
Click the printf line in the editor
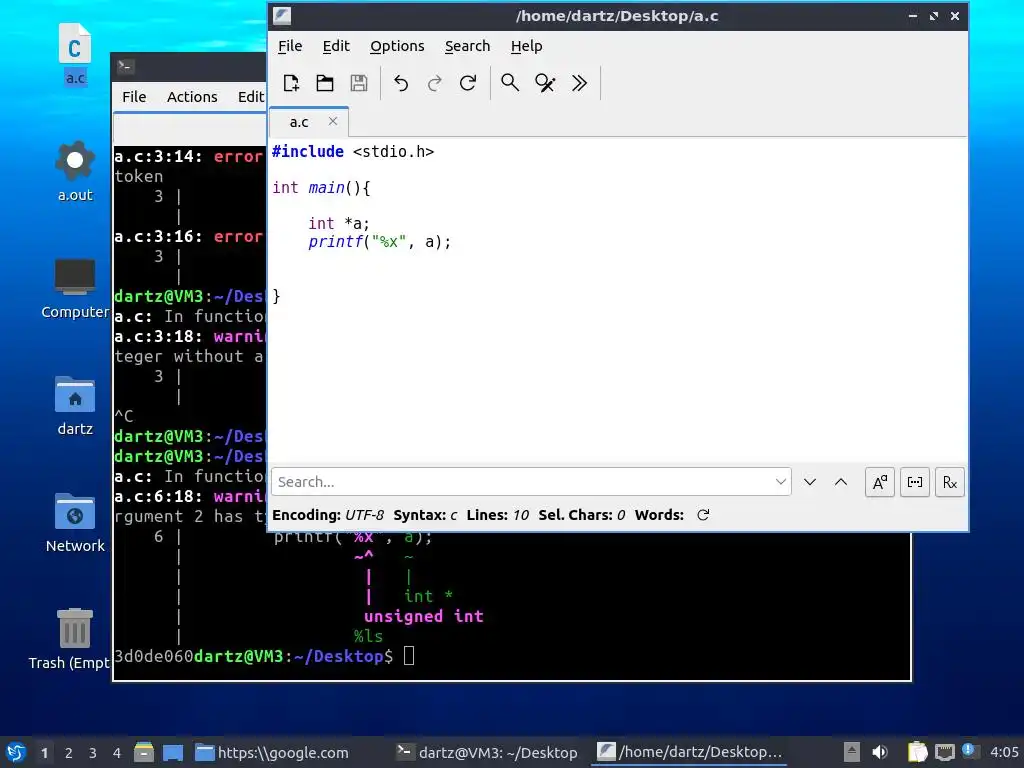379,242
